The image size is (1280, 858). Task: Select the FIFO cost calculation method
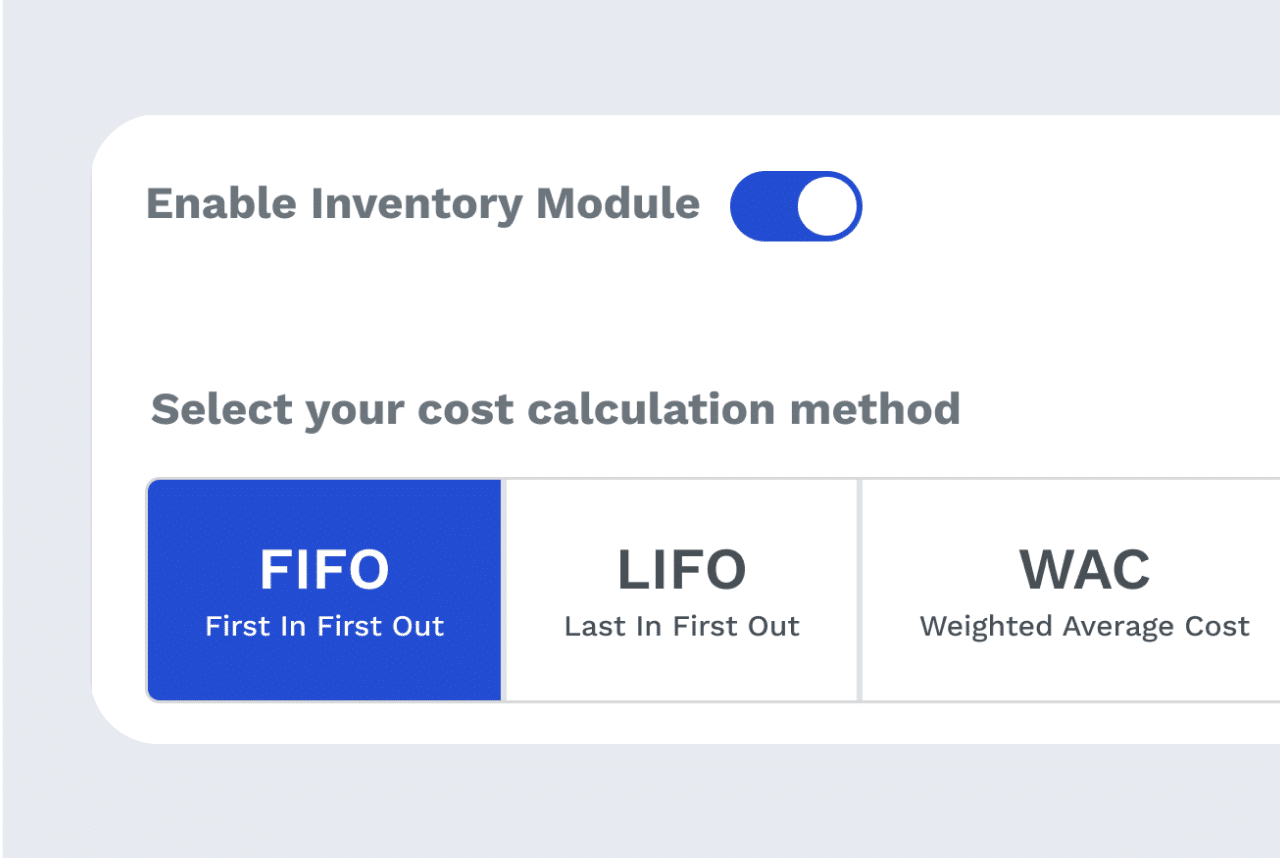click(x=324, y=590)
